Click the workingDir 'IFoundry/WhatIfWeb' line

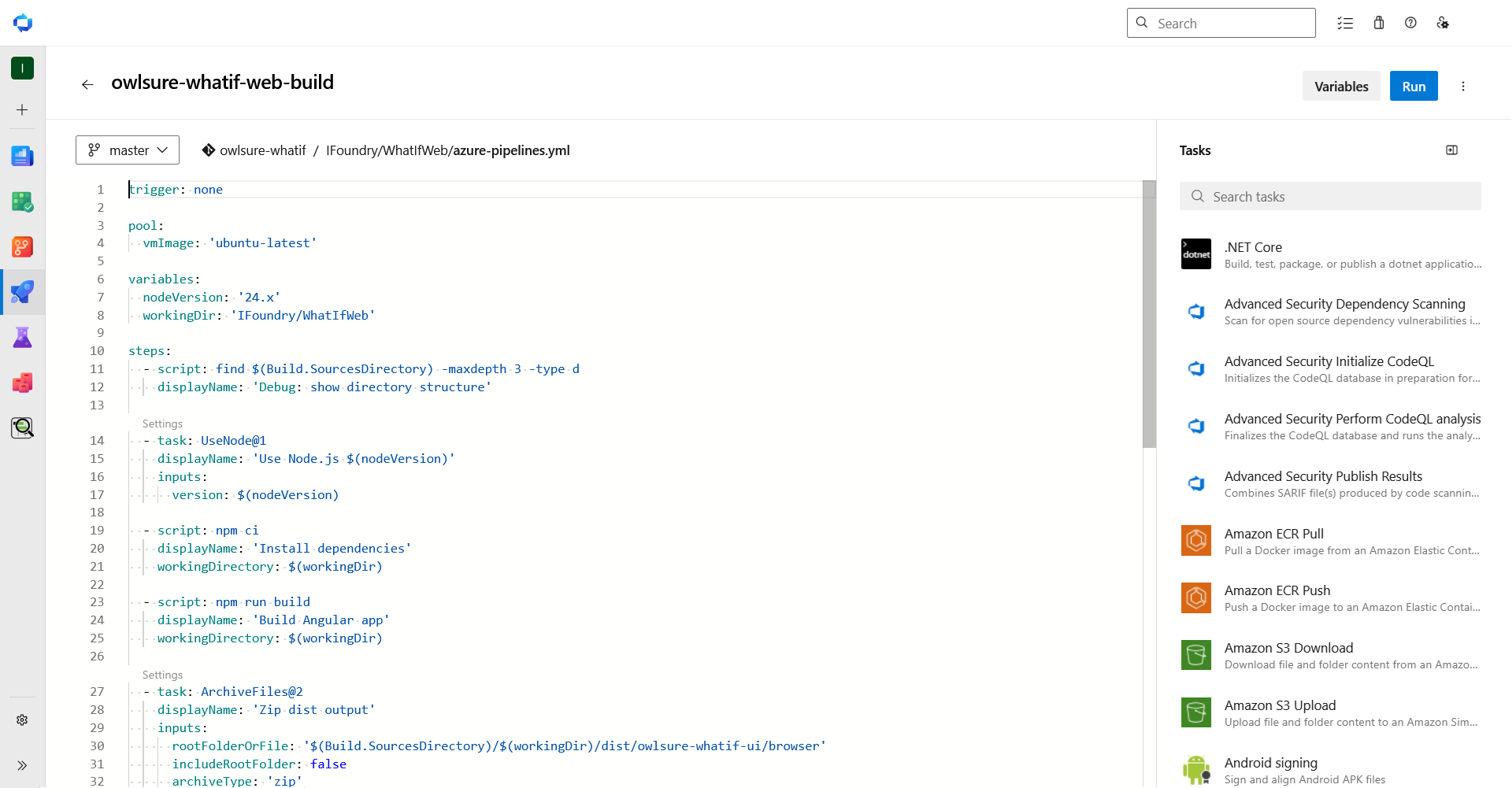258,316
